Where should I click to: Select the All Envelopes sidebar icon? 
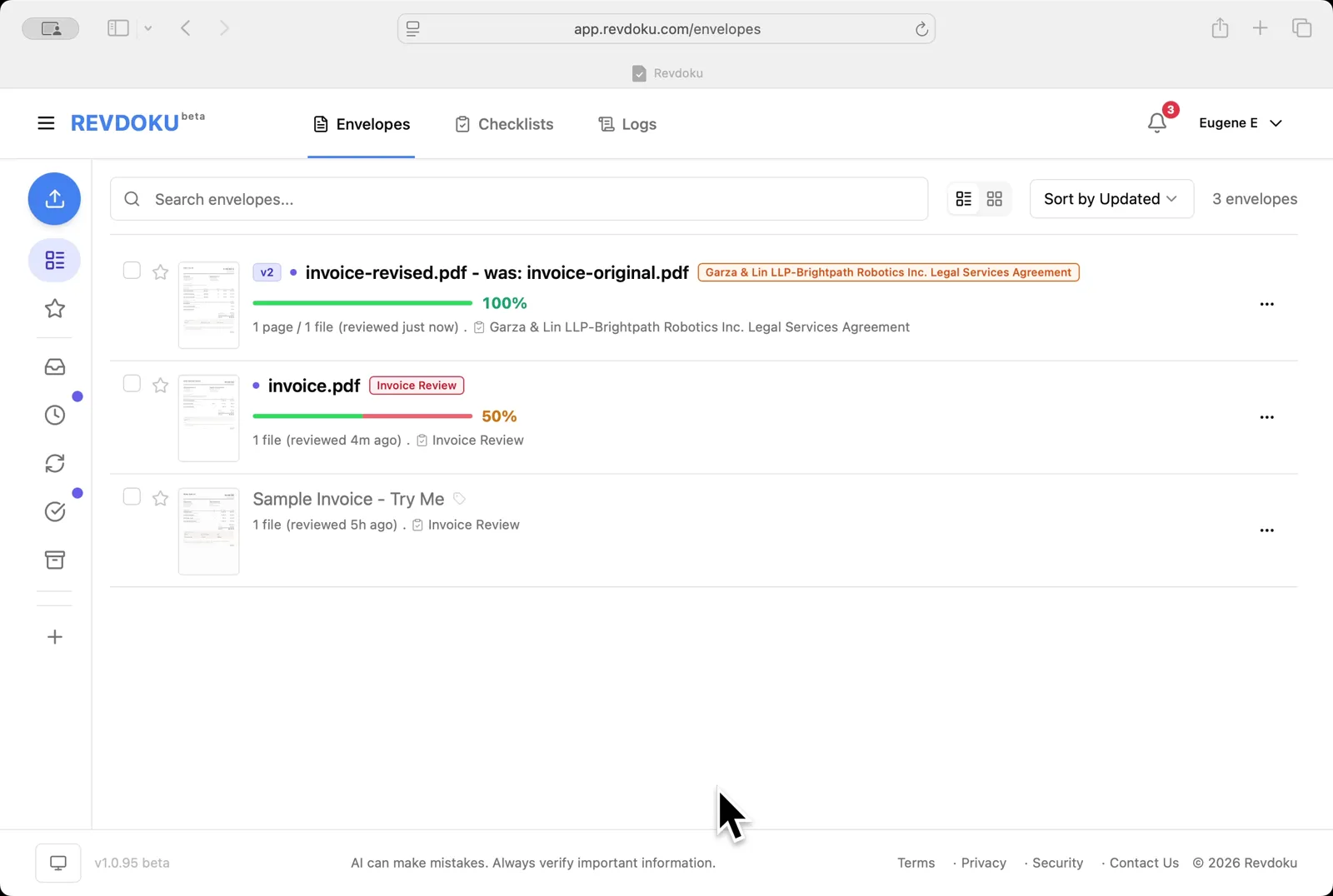pos(54,260)
